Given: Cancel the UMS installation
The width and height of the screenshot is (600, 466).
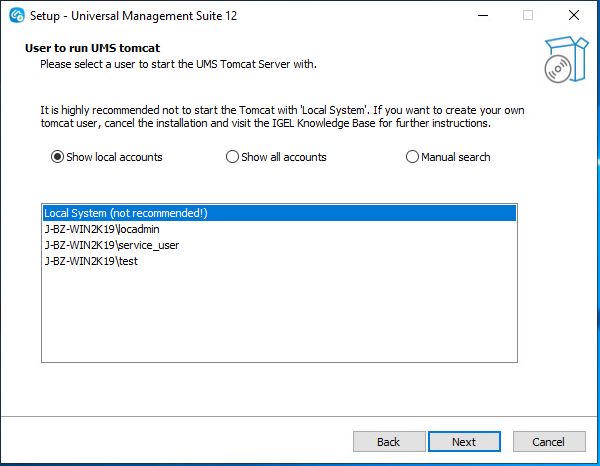Looking at the screenshot, I should [548, 441].
